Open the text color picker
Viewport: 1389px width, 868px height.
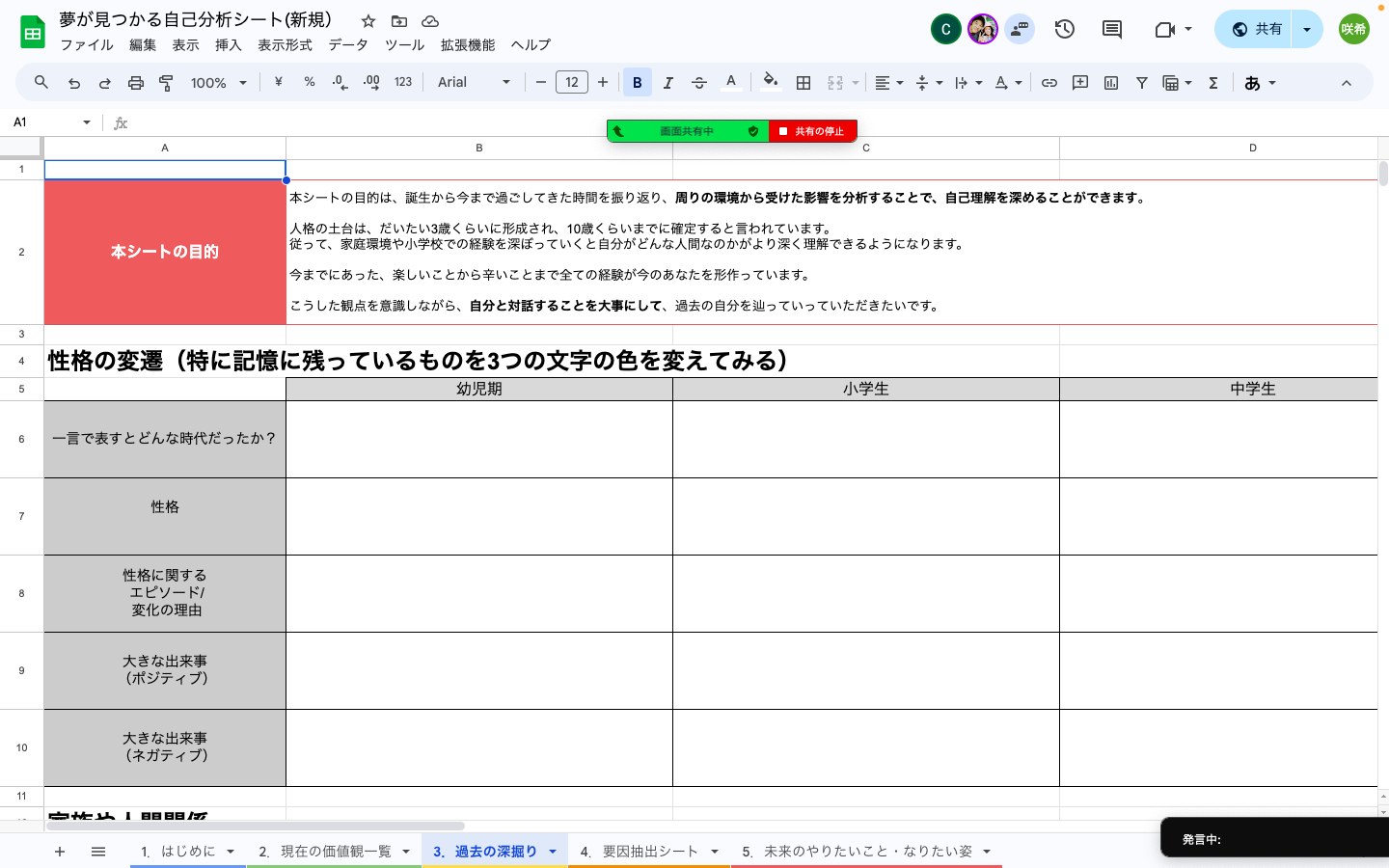coord(731,82)
